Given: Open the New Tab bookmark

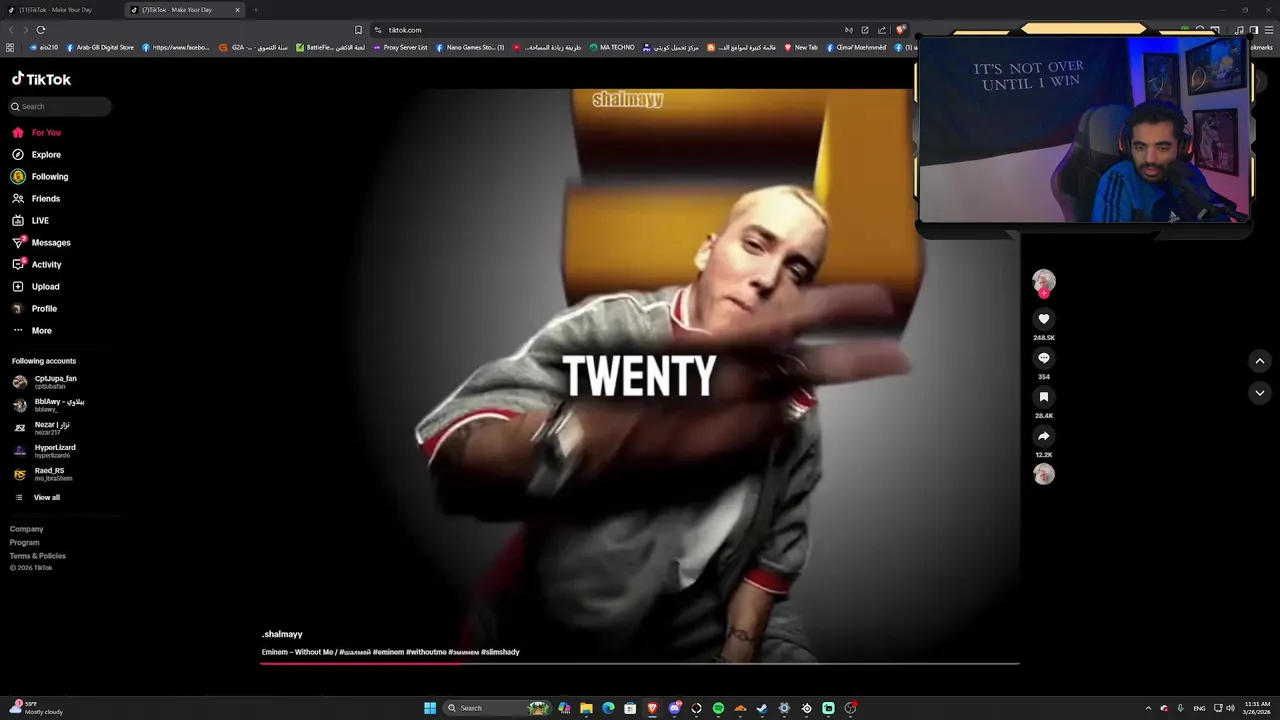Looking at the screenshot, I should pyautogui.click(x=801, y=47).
